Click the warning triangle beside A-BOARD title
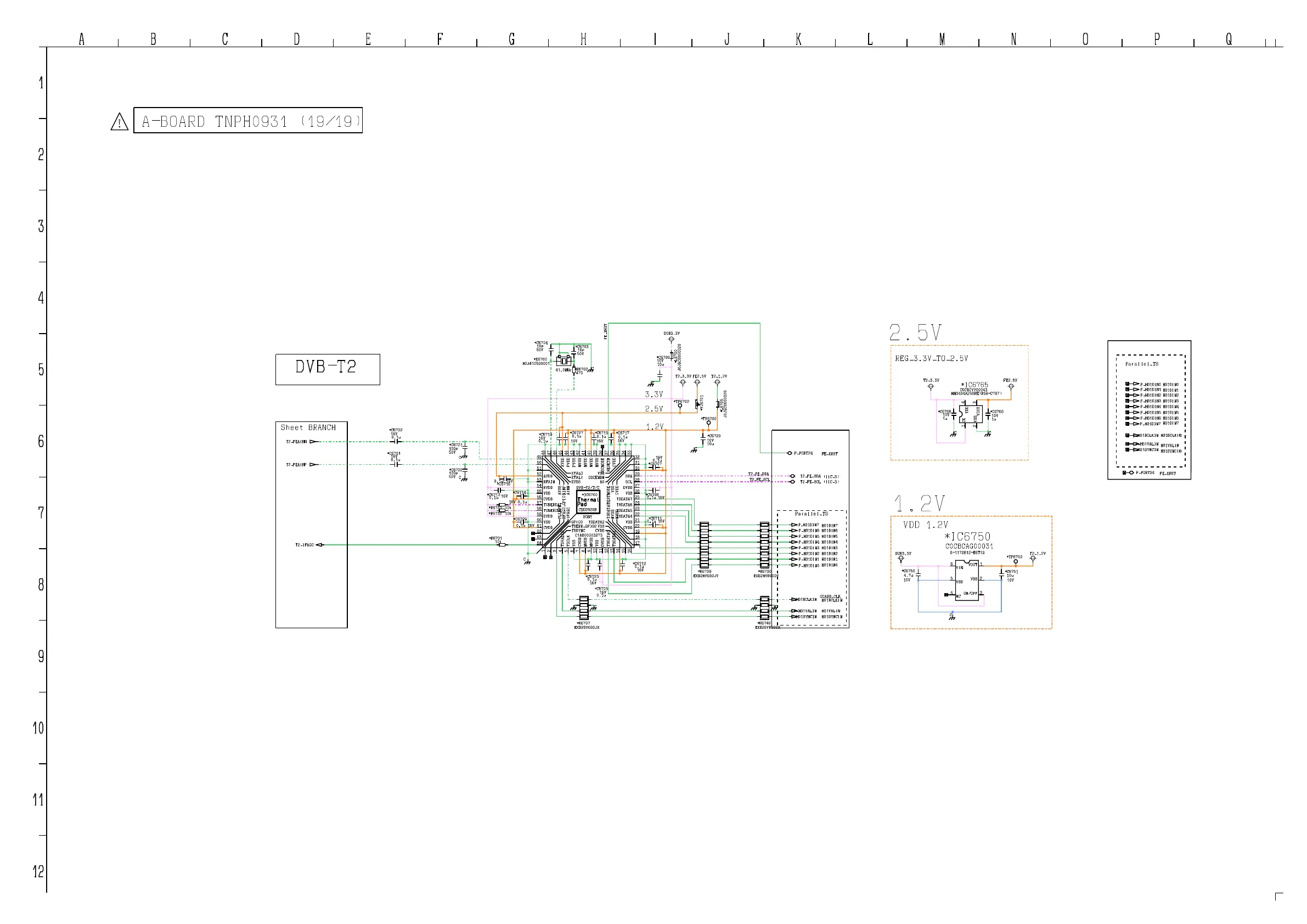Viewport: 1307px width, 924px height. (x=119, y=122)
